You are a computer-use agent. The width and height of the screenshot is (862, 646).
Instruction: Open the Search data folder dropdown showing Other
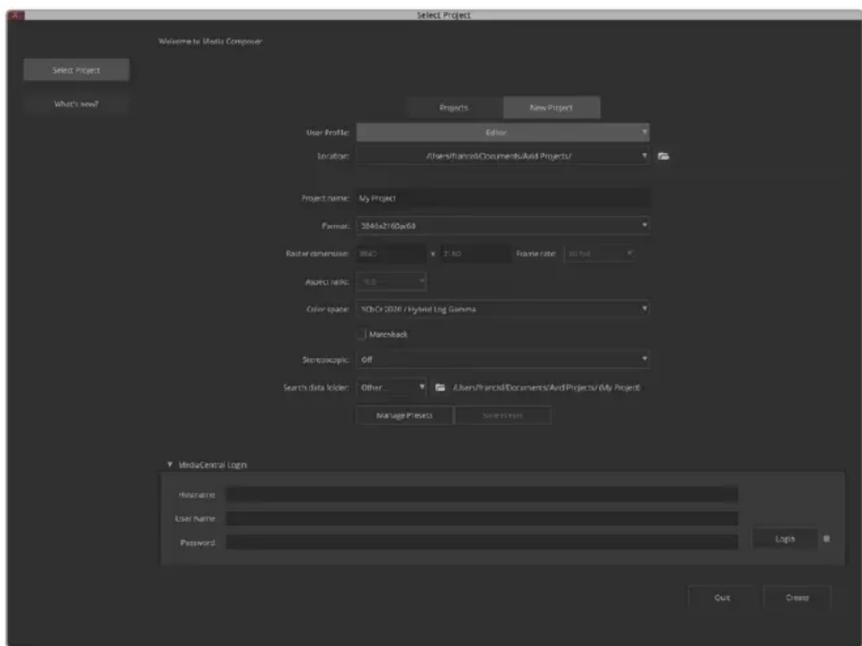click(391, 388)
